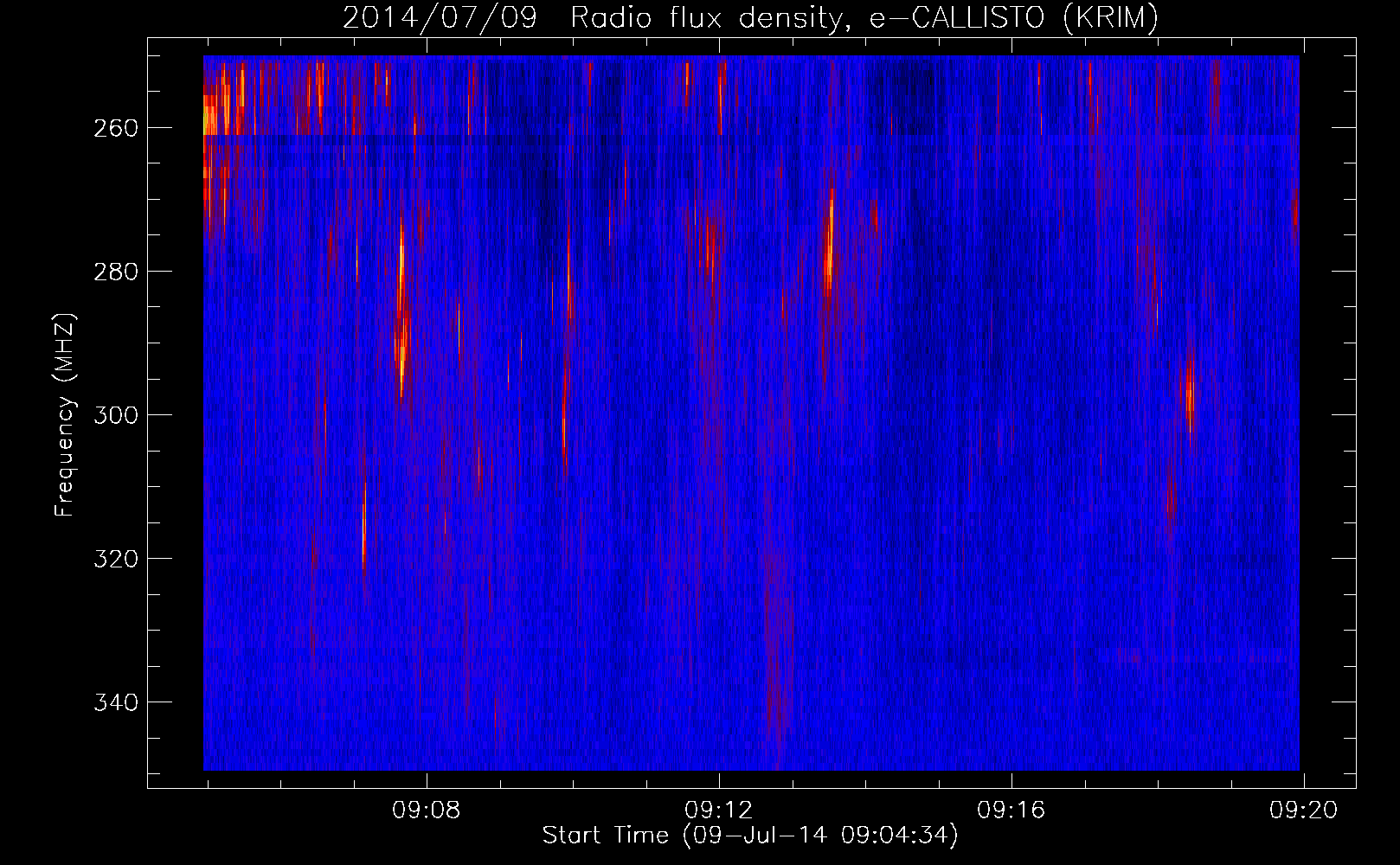Click the 09:20 time tick label
The image size is (1400, 865).
click(x=1304, y=811)
